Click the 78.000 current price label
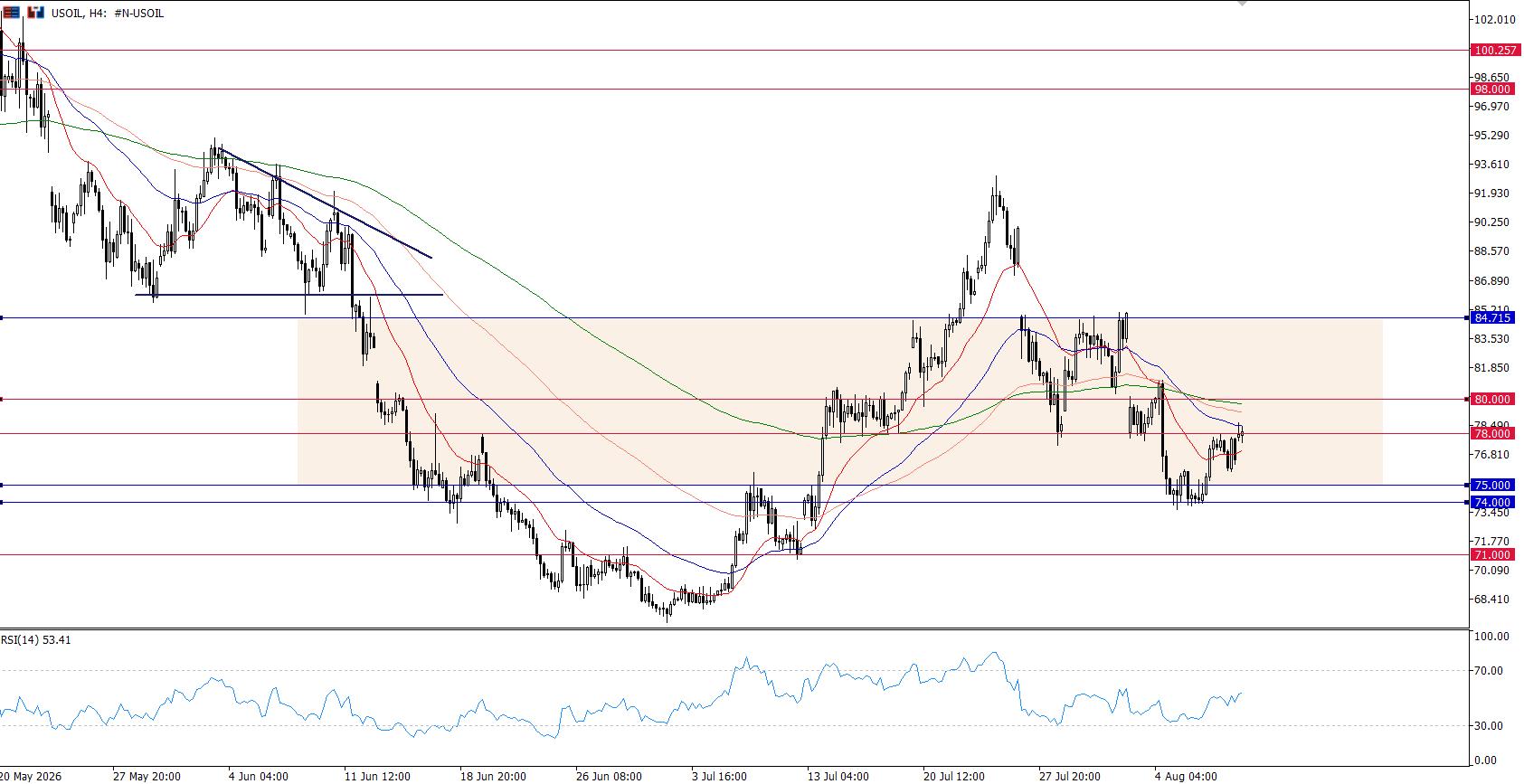This screenshot has height=784, width=1524. point(1491,434)
